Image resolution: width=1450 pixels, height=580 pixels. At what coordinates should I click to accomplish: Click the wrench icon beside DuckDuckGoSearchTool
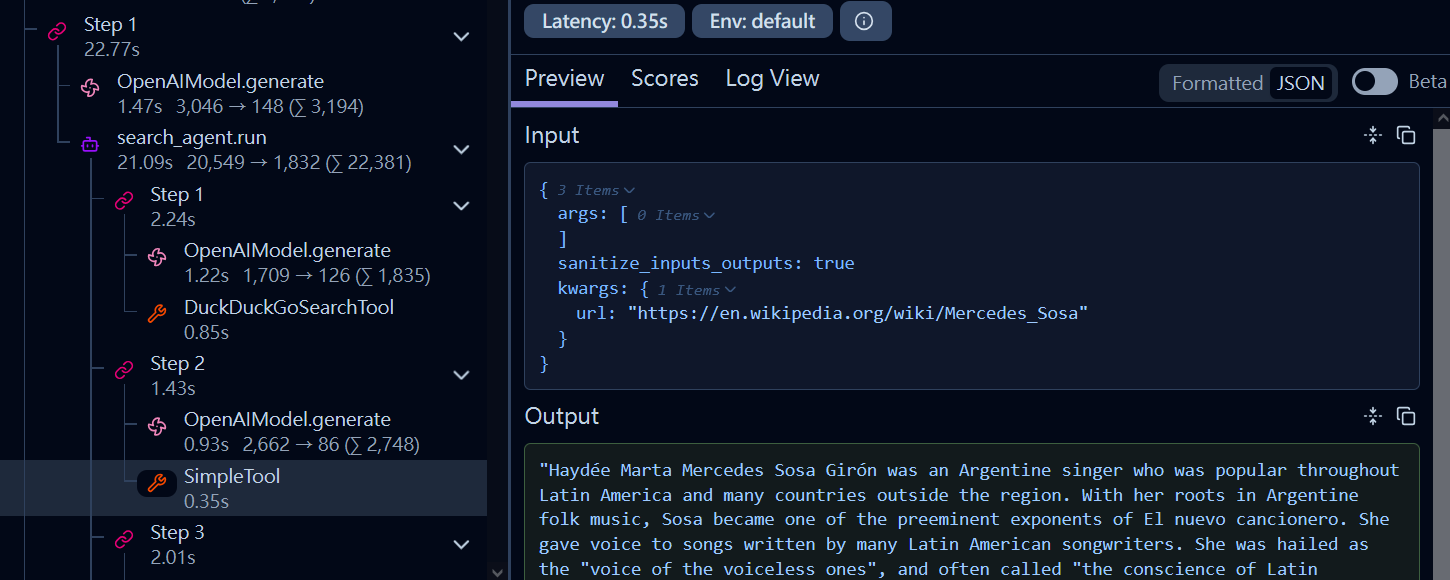[157, 314]
